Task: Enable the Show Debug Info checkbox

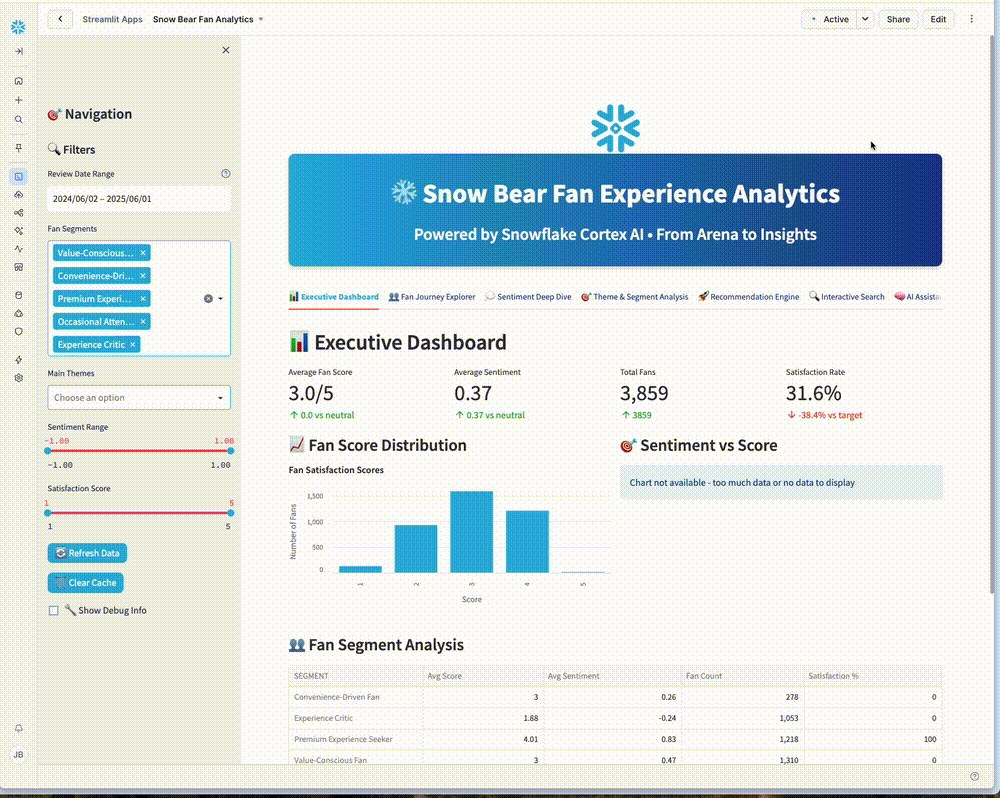Action: pos(54,610)
